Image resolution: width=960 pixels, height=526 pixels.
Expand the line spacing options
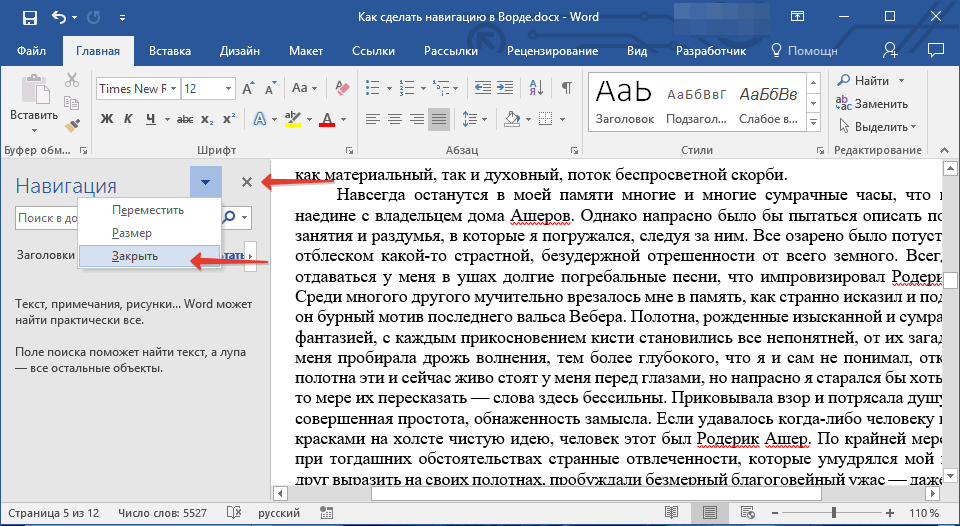[484, 119]
